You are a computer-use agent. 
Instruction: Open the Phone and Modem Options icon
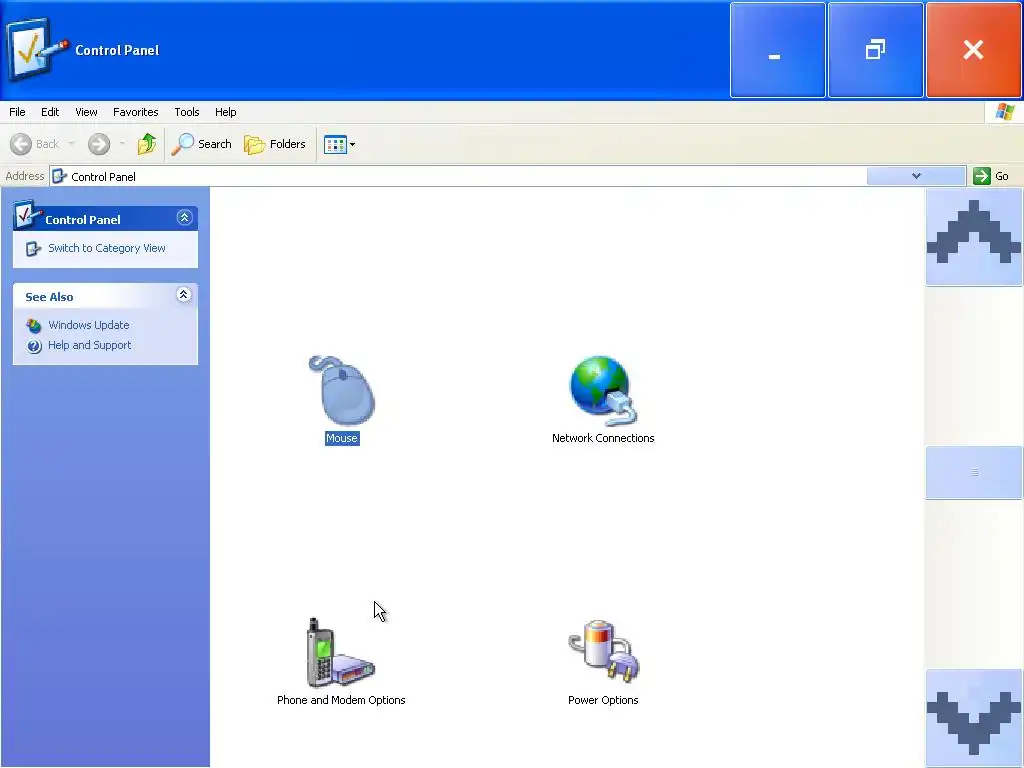click(341, 652)
